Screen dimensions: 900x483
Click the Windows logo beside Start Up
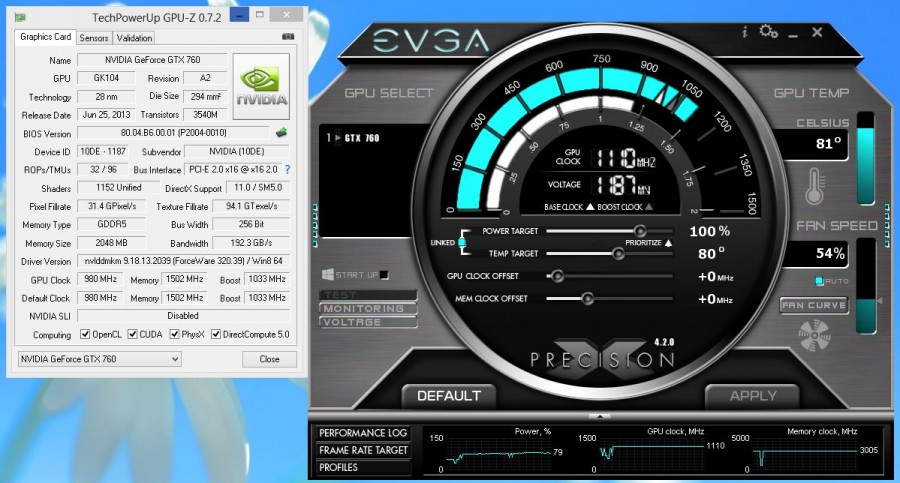(328, 275)
